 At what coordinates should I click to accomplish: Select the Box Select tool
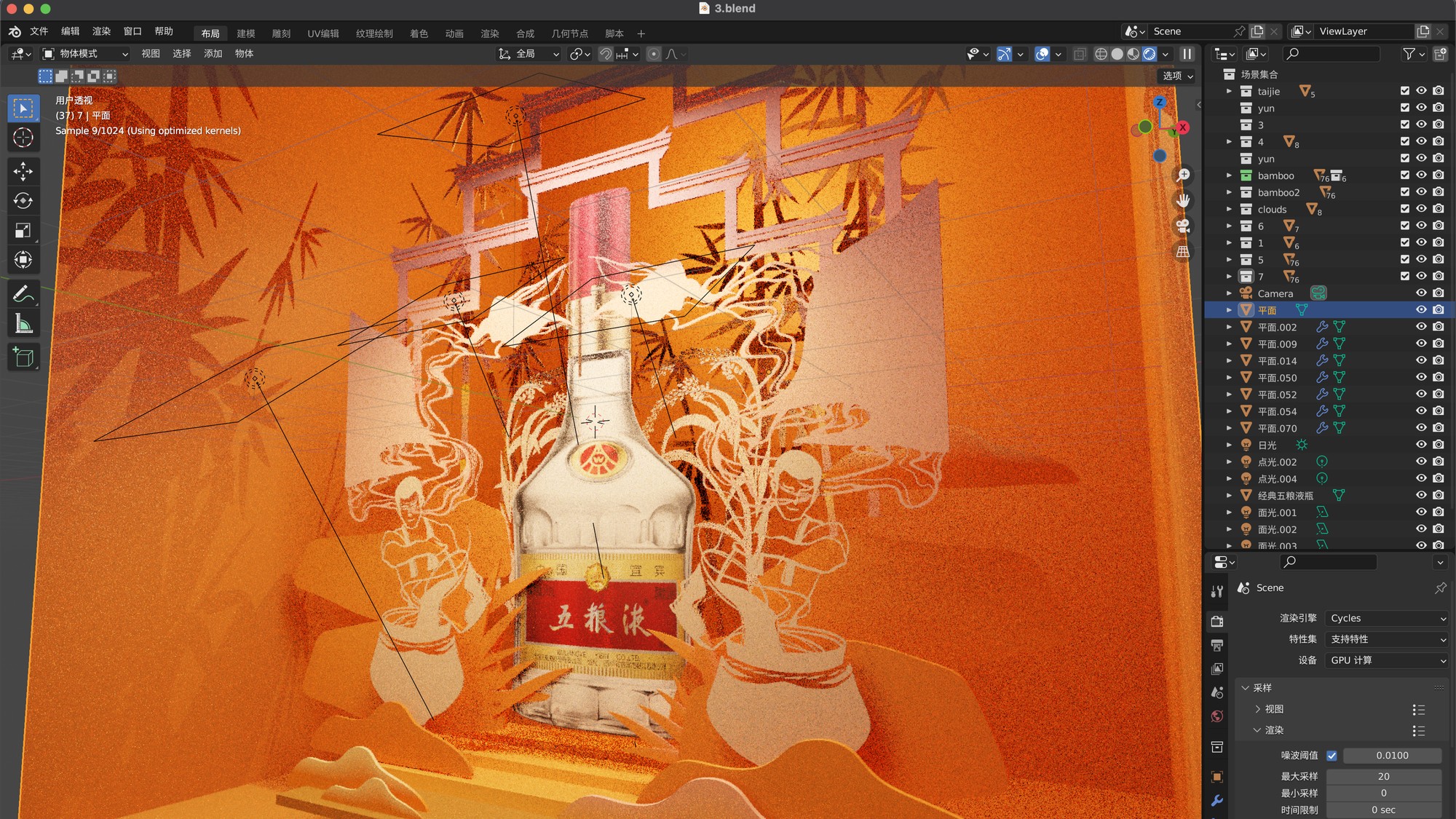coord(23,108)
